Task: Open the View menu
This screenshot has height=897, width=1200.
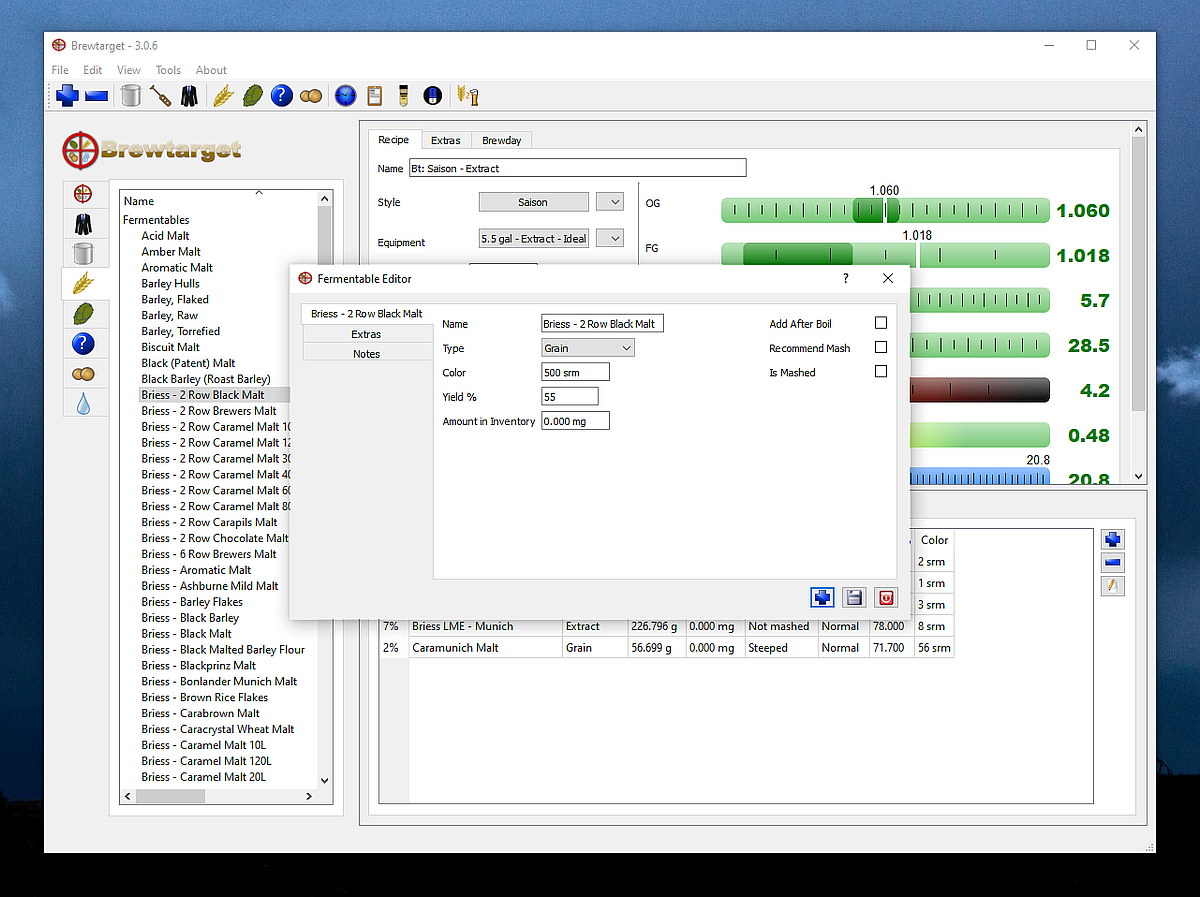Action: coord(129,70)
